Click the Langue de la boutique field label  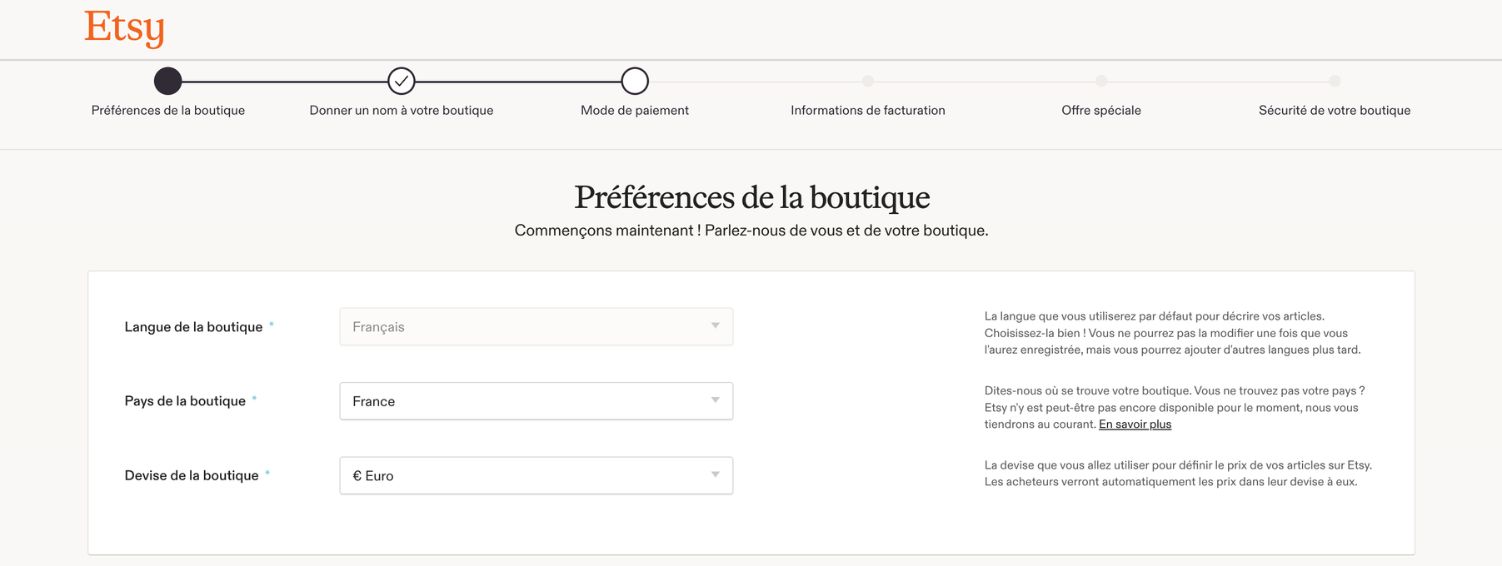pyautogui.click(x=193, y=327)
